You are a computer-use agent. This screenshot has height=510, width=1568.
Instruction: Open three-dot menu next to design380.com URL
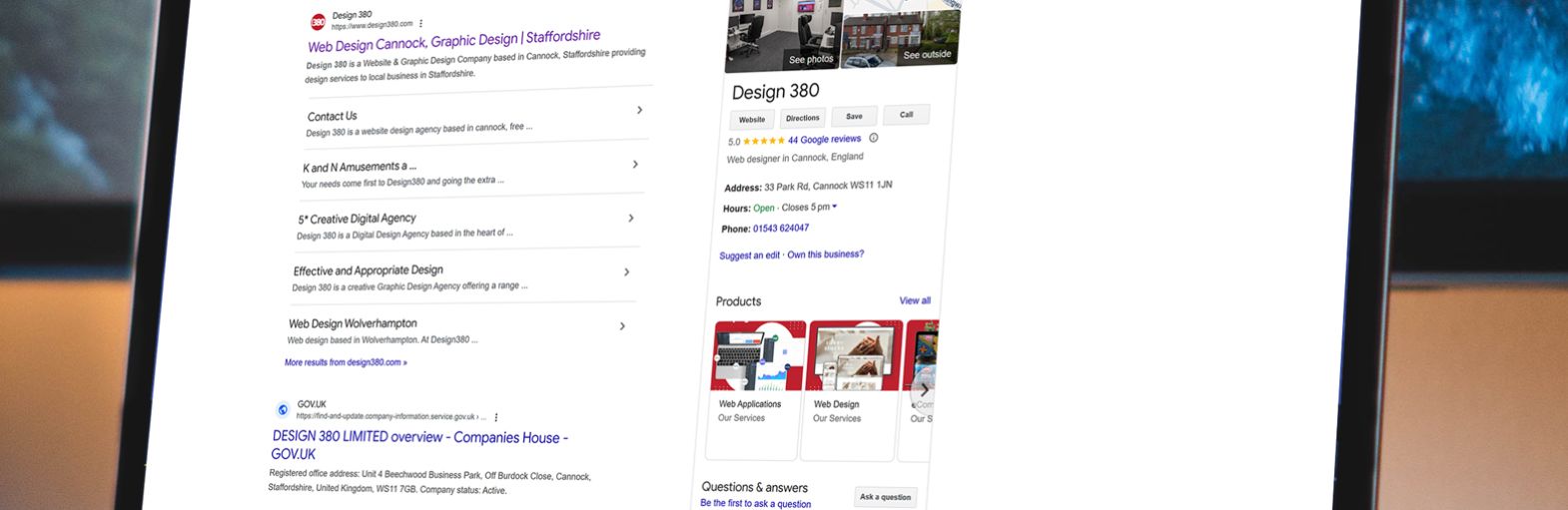(420, 23)
